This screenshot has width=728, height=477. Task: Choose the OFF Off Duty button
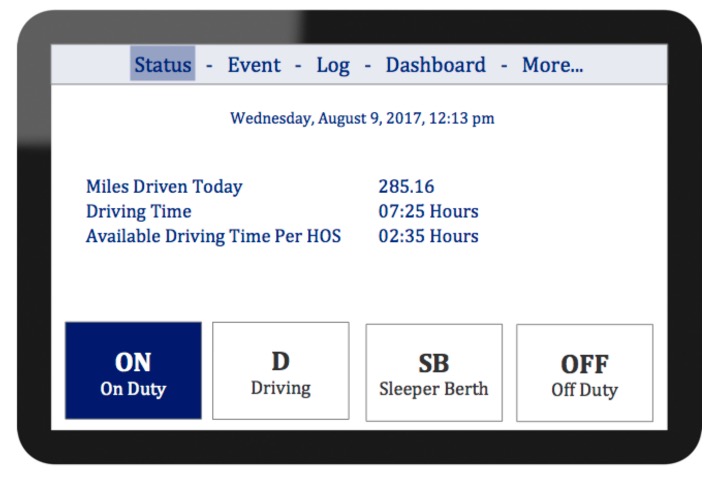(x=584, y=372)
